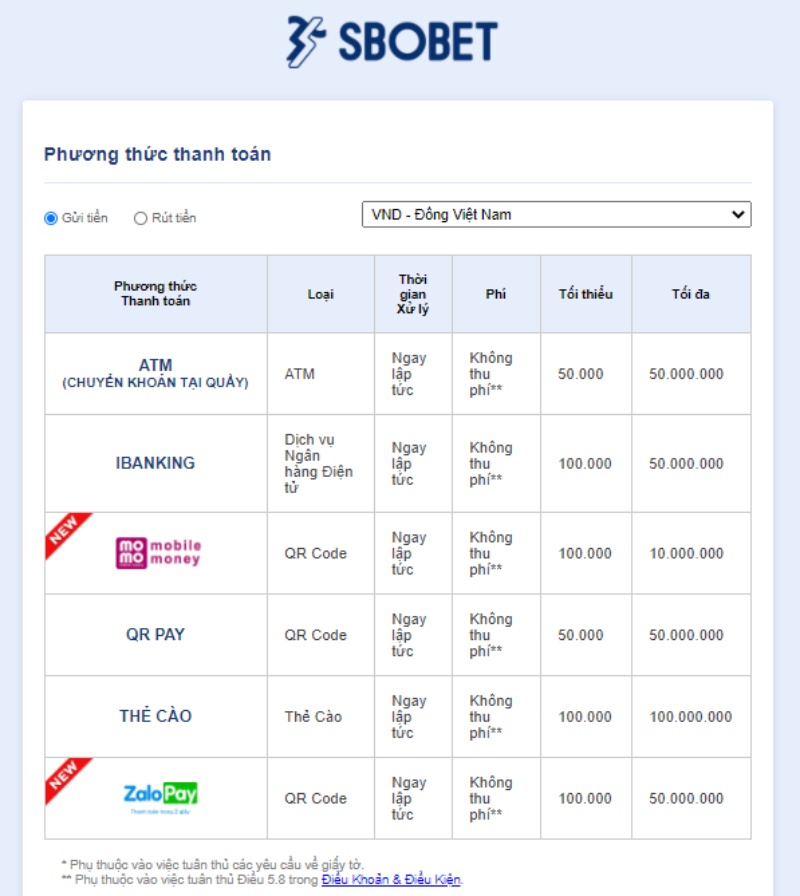800x896 pixels.
Task: Select the Gửi tiền radio button
Action: click(51, 218)
